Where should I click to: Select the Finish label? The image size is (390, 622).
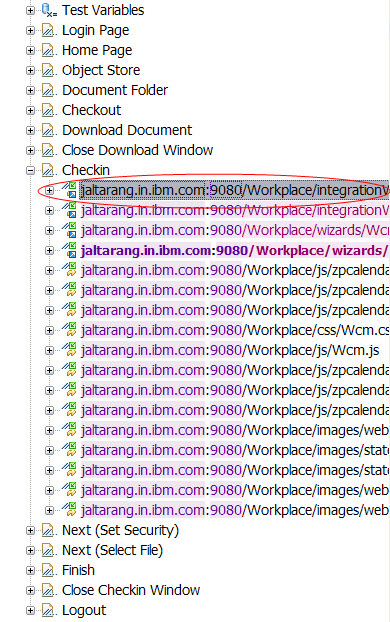tap(79, 570)
